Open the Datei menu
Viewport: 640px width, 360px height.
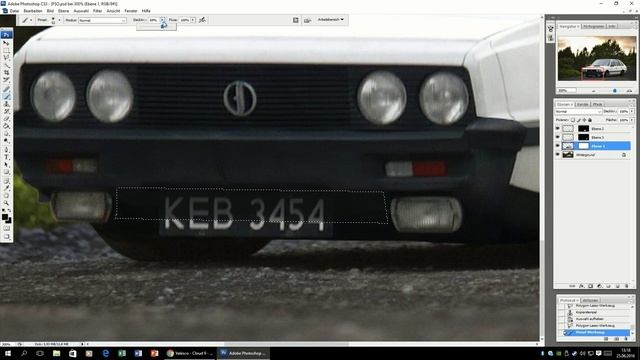(14, 11)
